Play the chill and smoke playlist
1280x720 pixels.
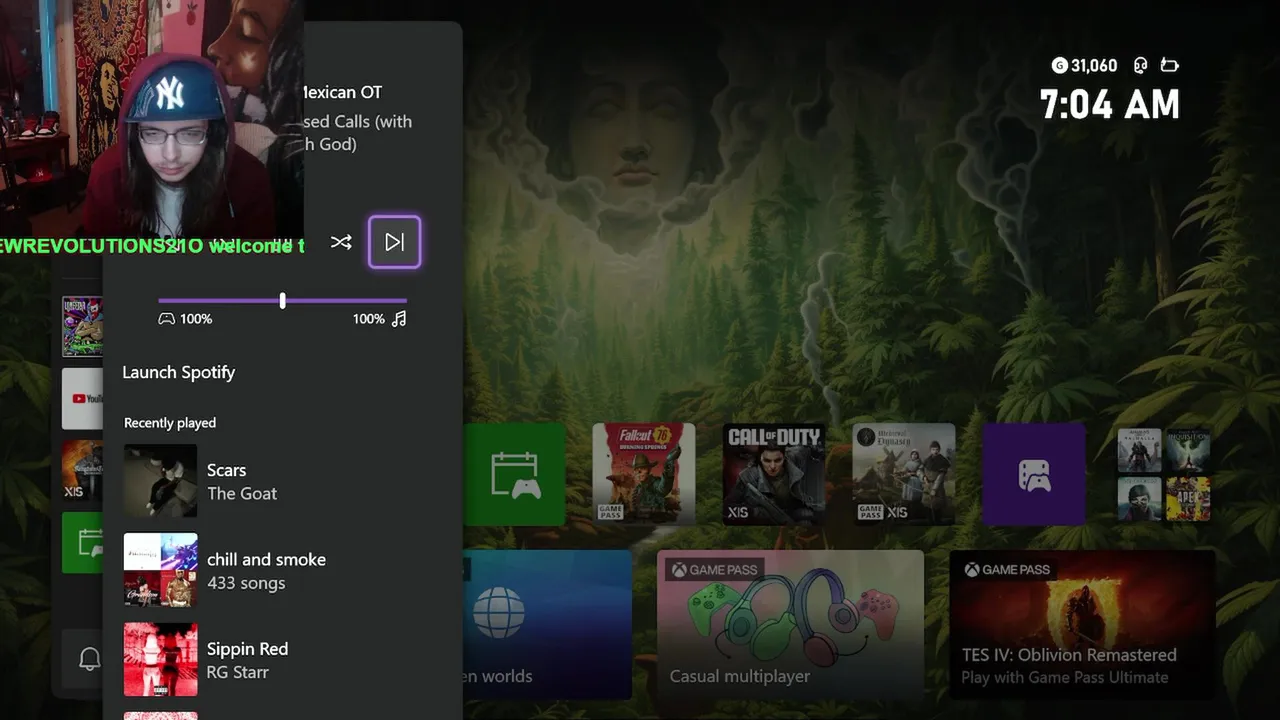(282, 571)
